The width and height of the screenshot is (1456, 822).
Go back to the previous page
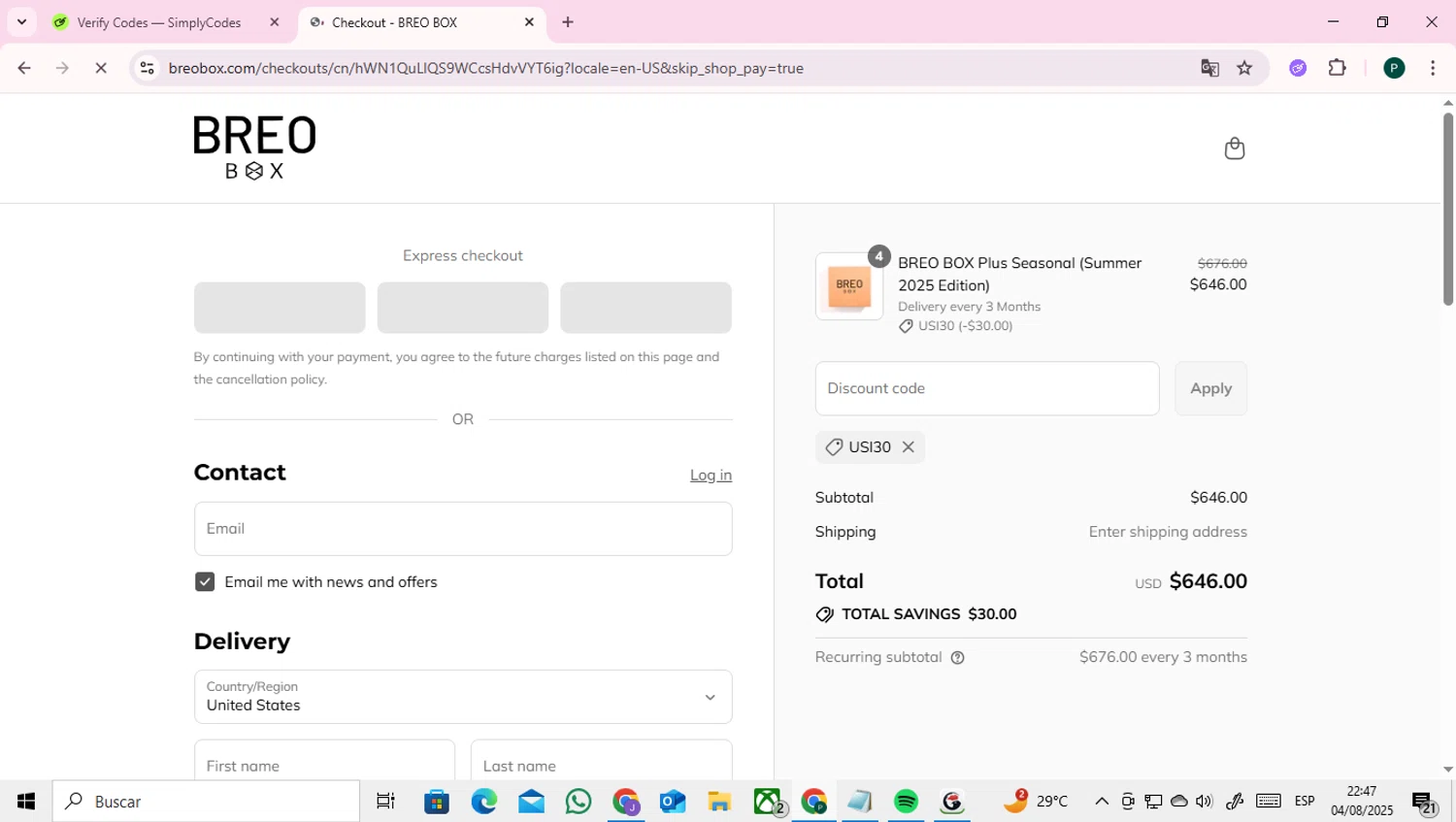click(24, 68)
